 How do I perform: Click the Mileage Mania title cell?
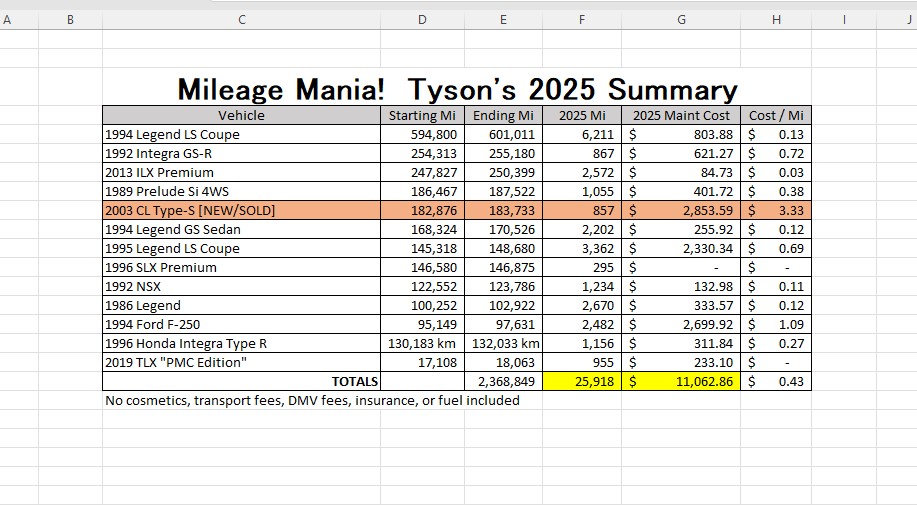(x=457, y=89)
